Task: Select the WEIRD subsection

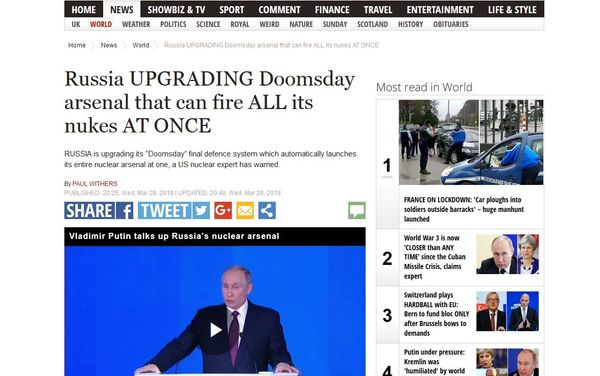Action: 269,24
